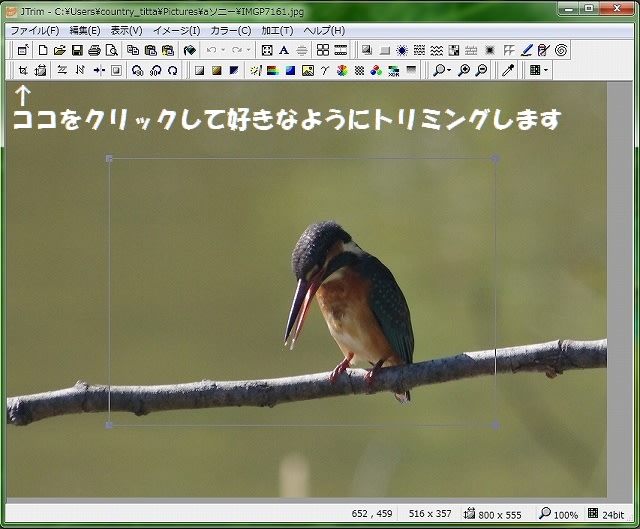Open the 加工(T) menu
The width and height of the screenshot is (640, 529).
(277, 31)
